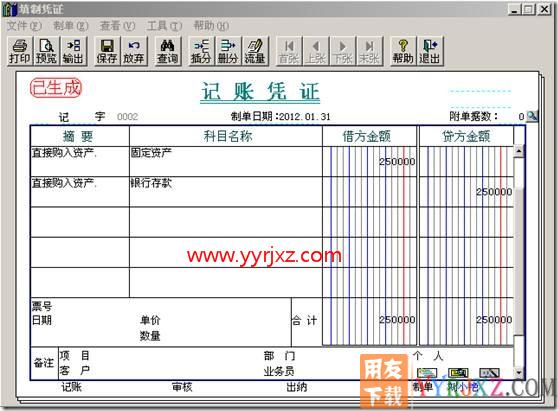Click debit amount 250000 for 固定资产
Viewport: 558px width, 411px height.
click(x=397, y=162)
